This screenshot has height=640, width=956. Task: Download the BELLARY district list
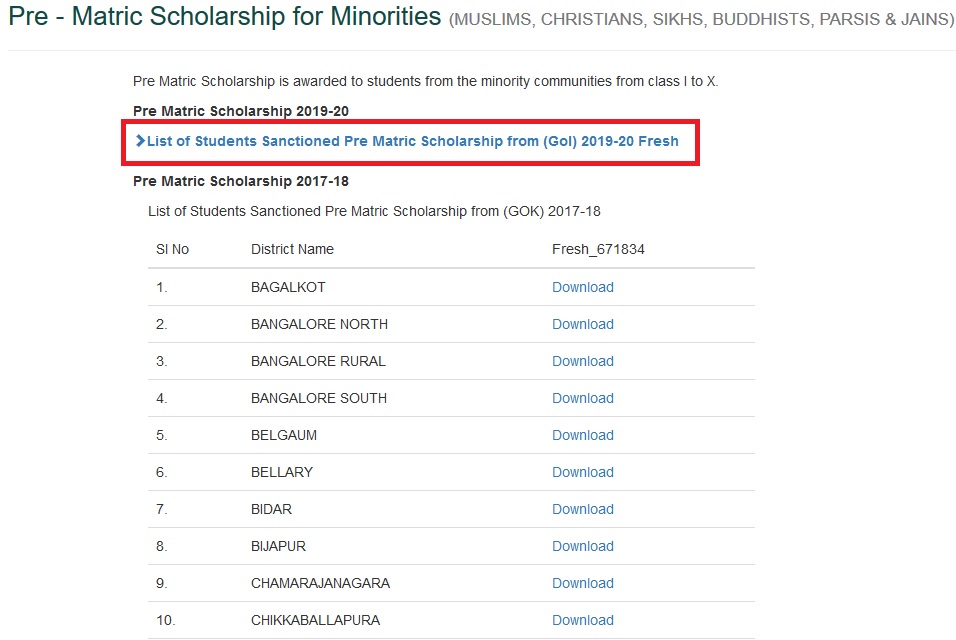pos(583,472)
